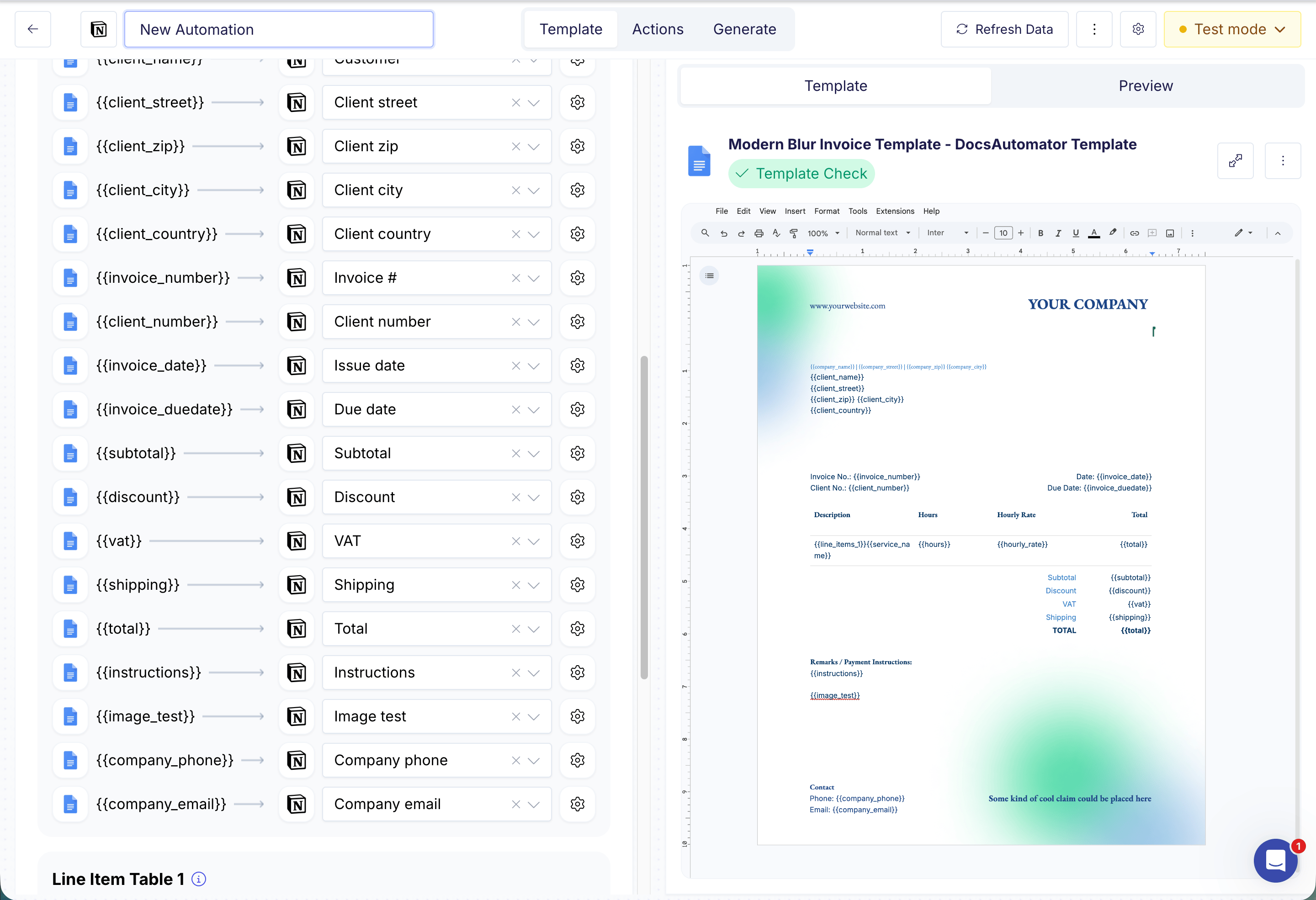Open the Docs Format menu

[x=827, y=211]
